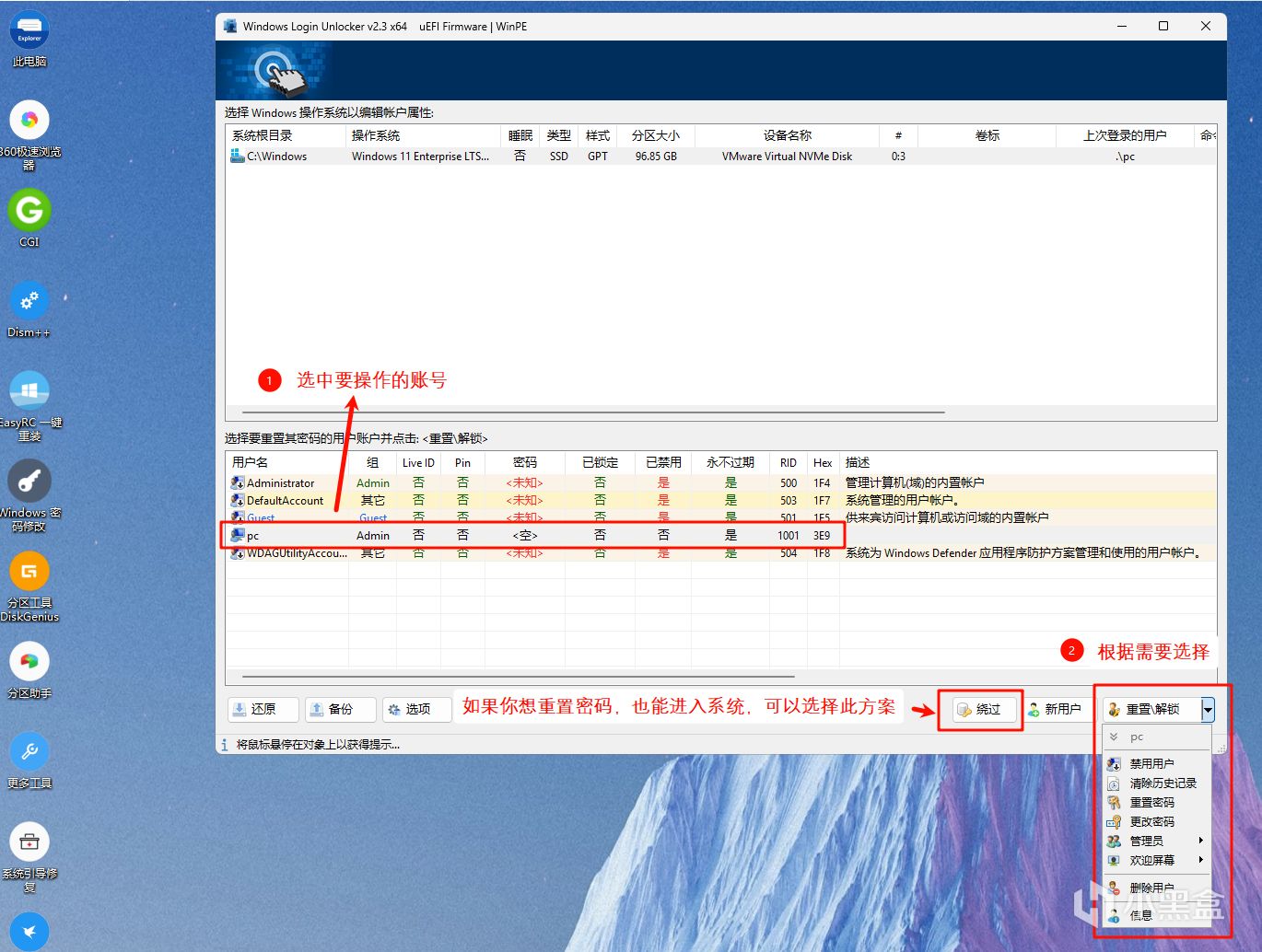
Task: Select the Guest account row name
Action: [x=261, y=517]
